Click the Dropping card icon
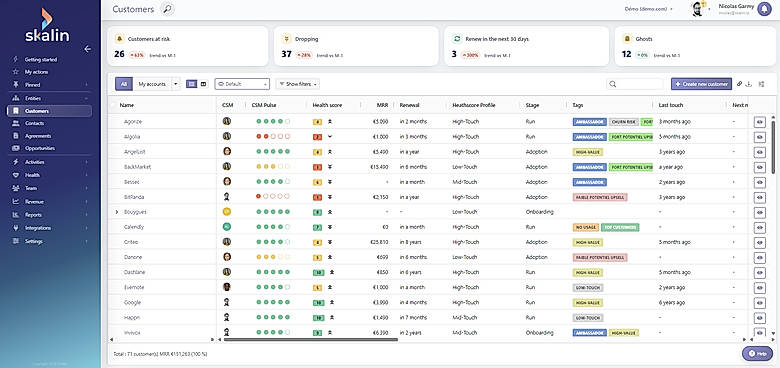This screenshot has width=780, height=368. coord(287,39)
